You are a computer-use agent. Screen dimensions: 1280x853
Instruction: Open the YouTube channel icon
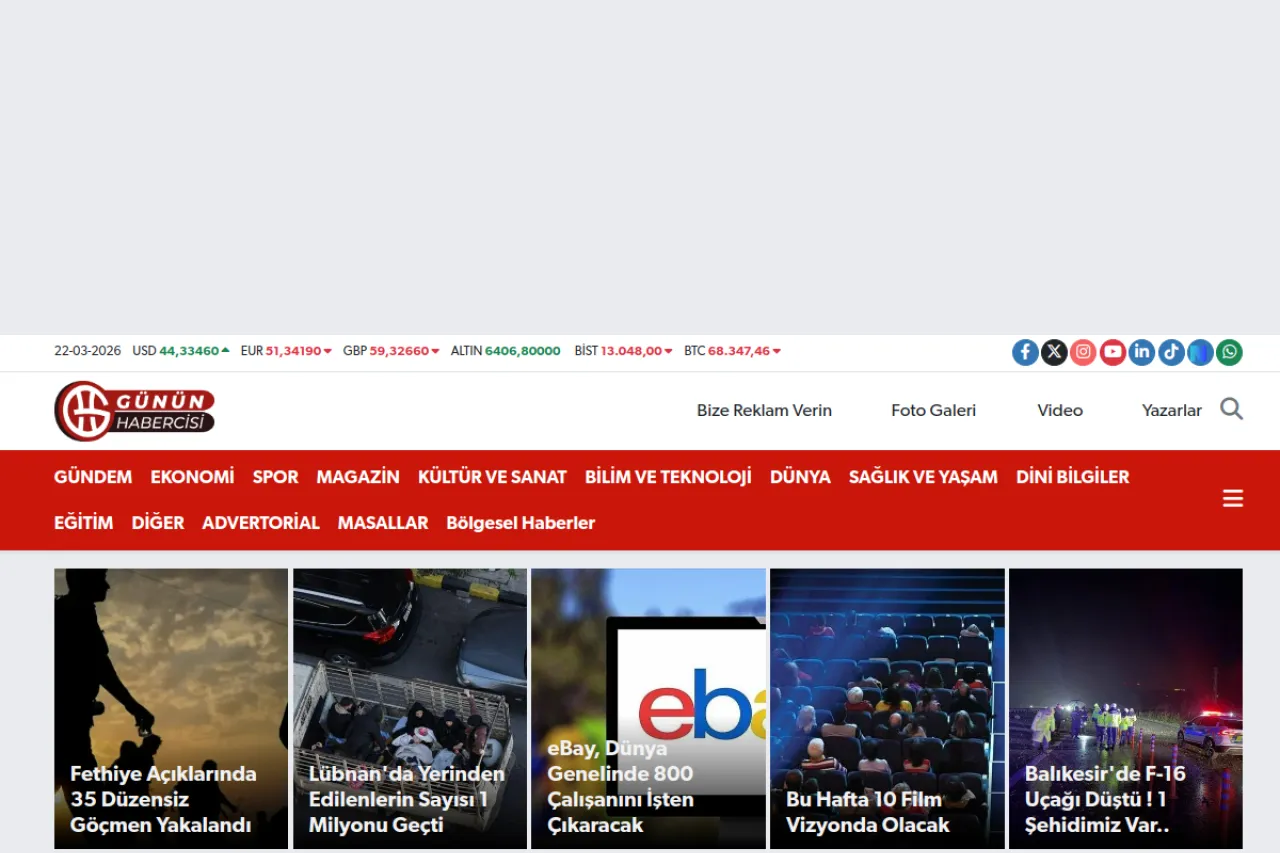point(1112,352)
